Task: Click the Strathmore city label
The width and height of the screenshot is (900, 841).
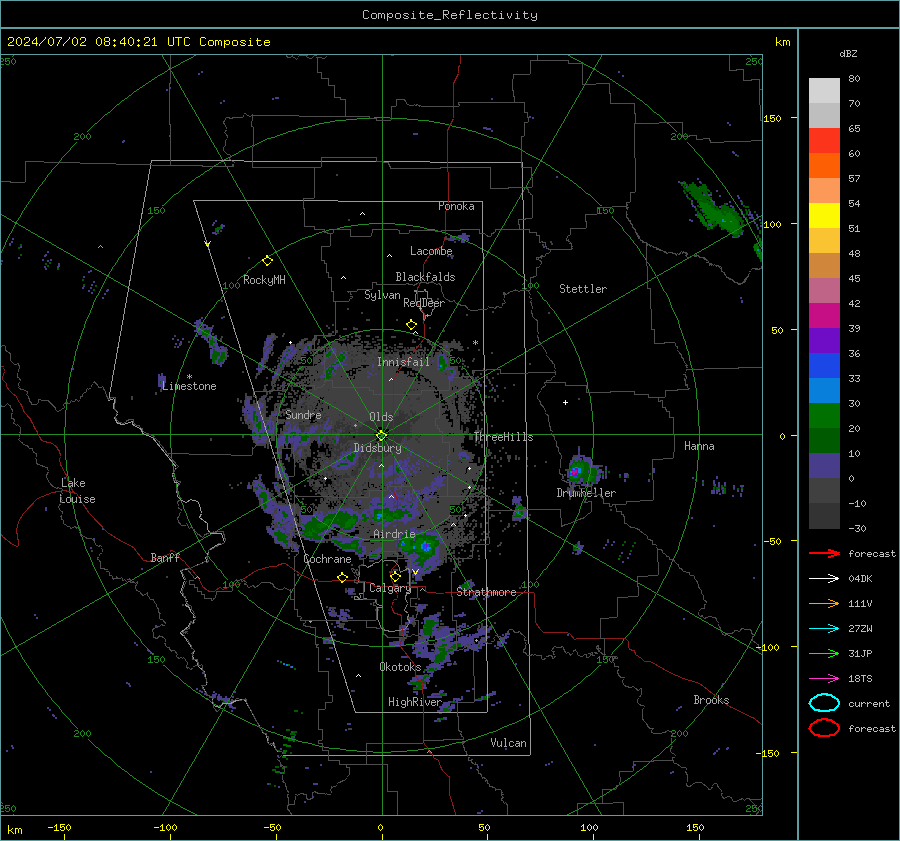Action: (x=486, y=592)
